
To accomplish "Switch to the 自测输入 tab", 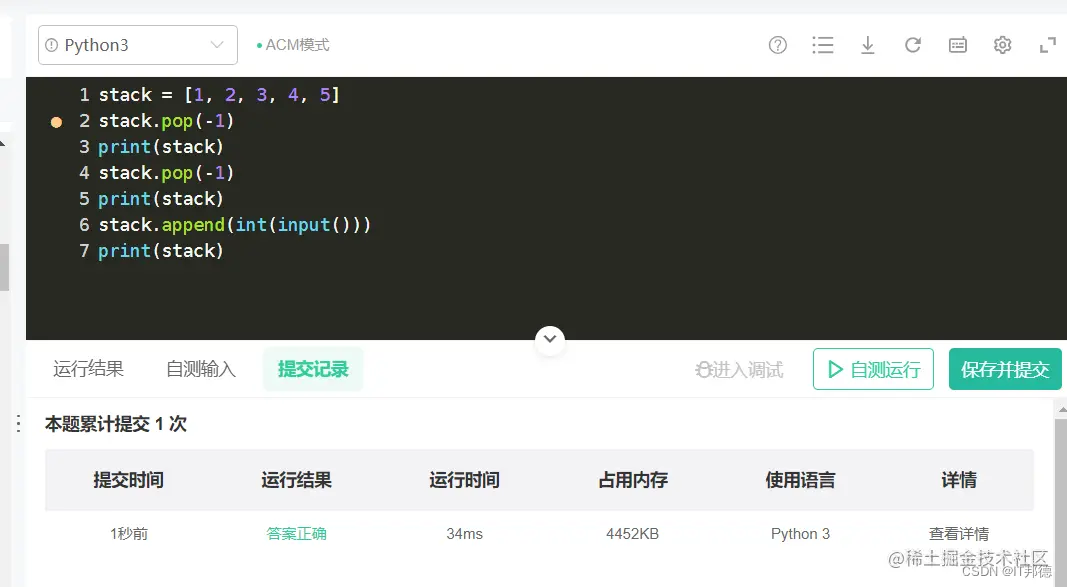I will (x=201, y=369).
